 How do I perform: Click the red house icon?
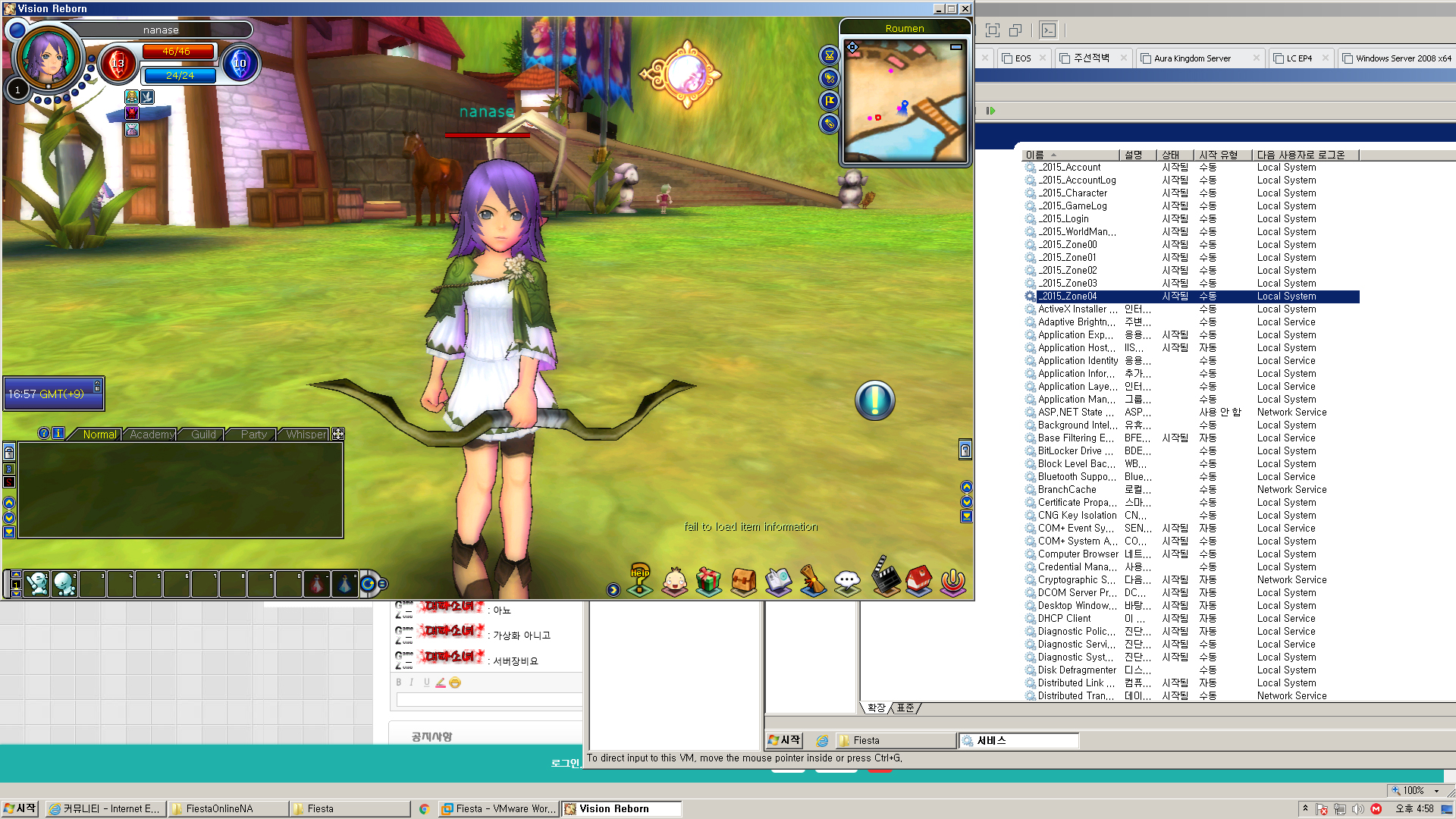point(918,580)
